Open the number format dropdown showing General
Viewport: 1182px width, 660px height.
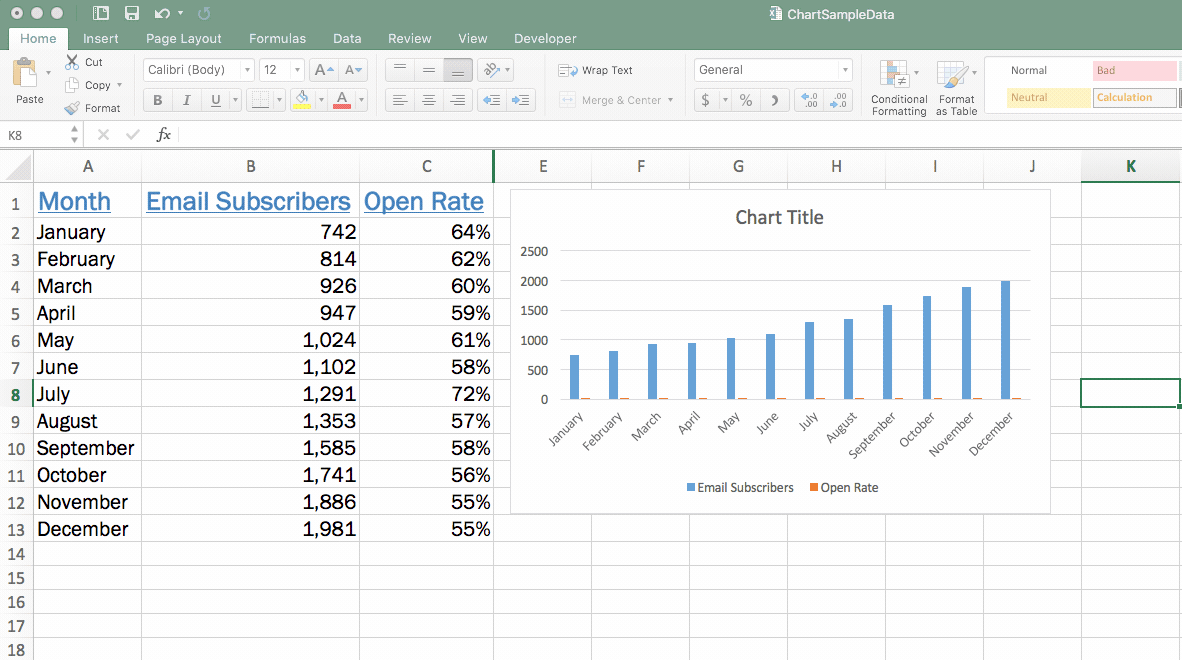[x=770, y=70]
